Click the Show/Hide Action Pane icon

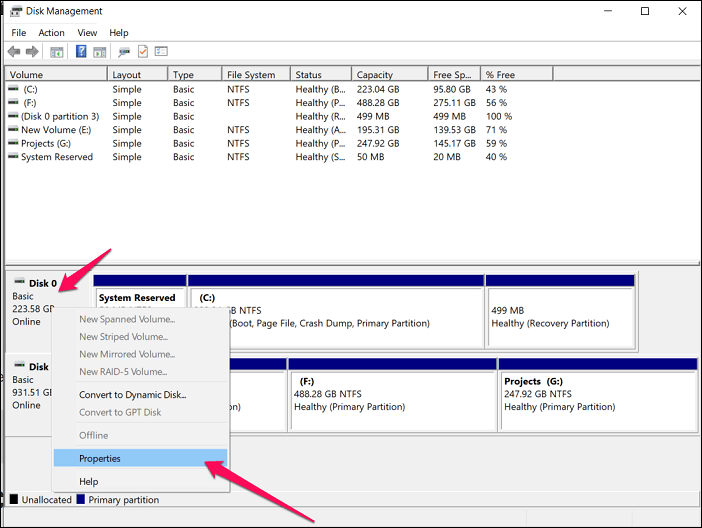pos(99,52)
